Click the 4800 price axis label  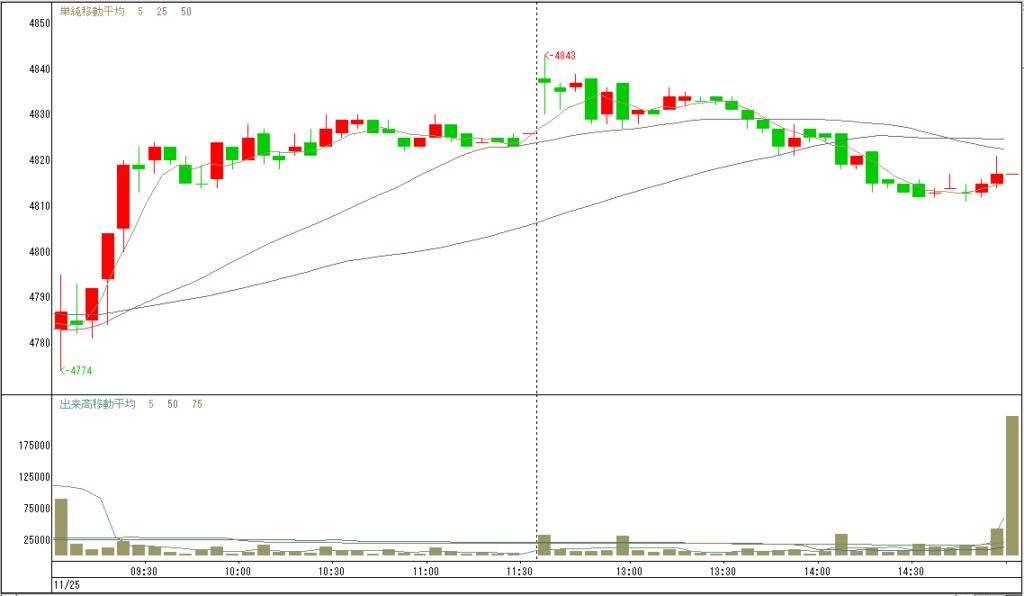click(x=40, y=252)
